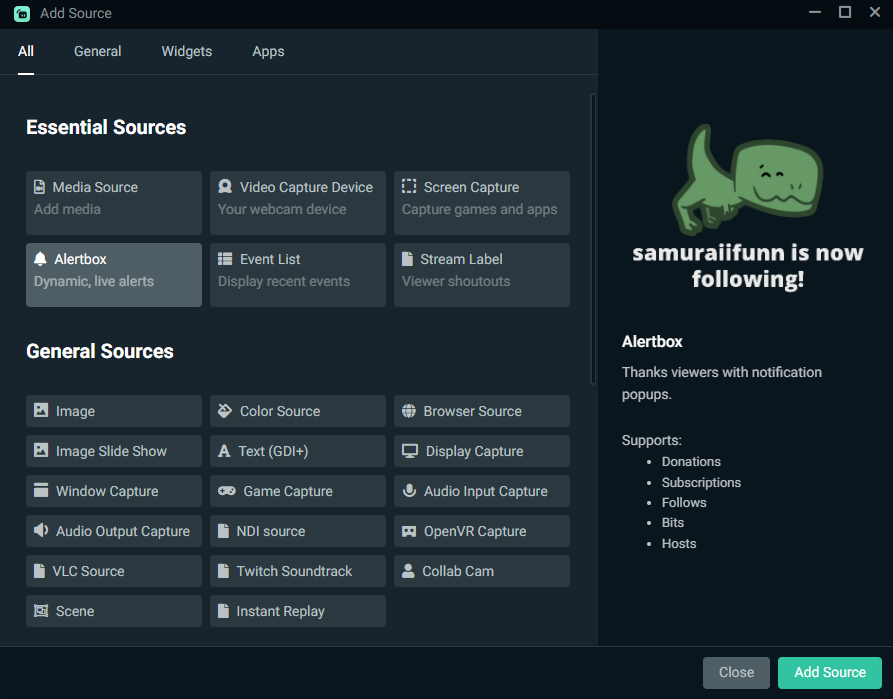Click the VLC Source file icon
The height and width of the screenshot is (699, 893).
(39, 570)
